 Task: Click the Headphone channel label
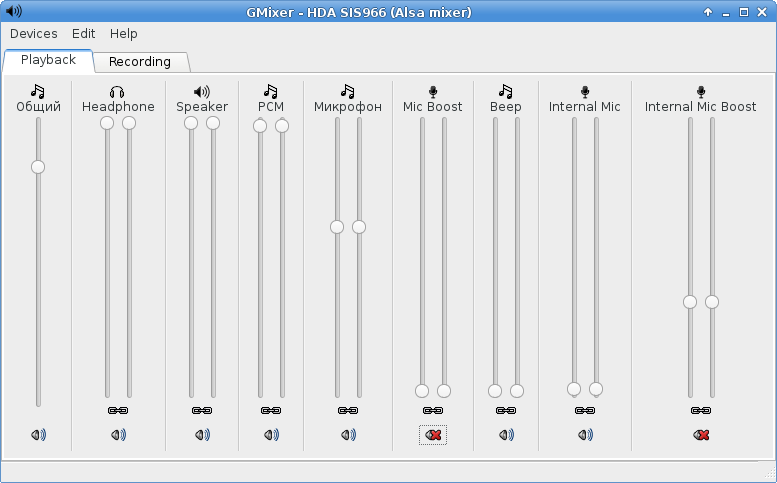pos(118,107)
